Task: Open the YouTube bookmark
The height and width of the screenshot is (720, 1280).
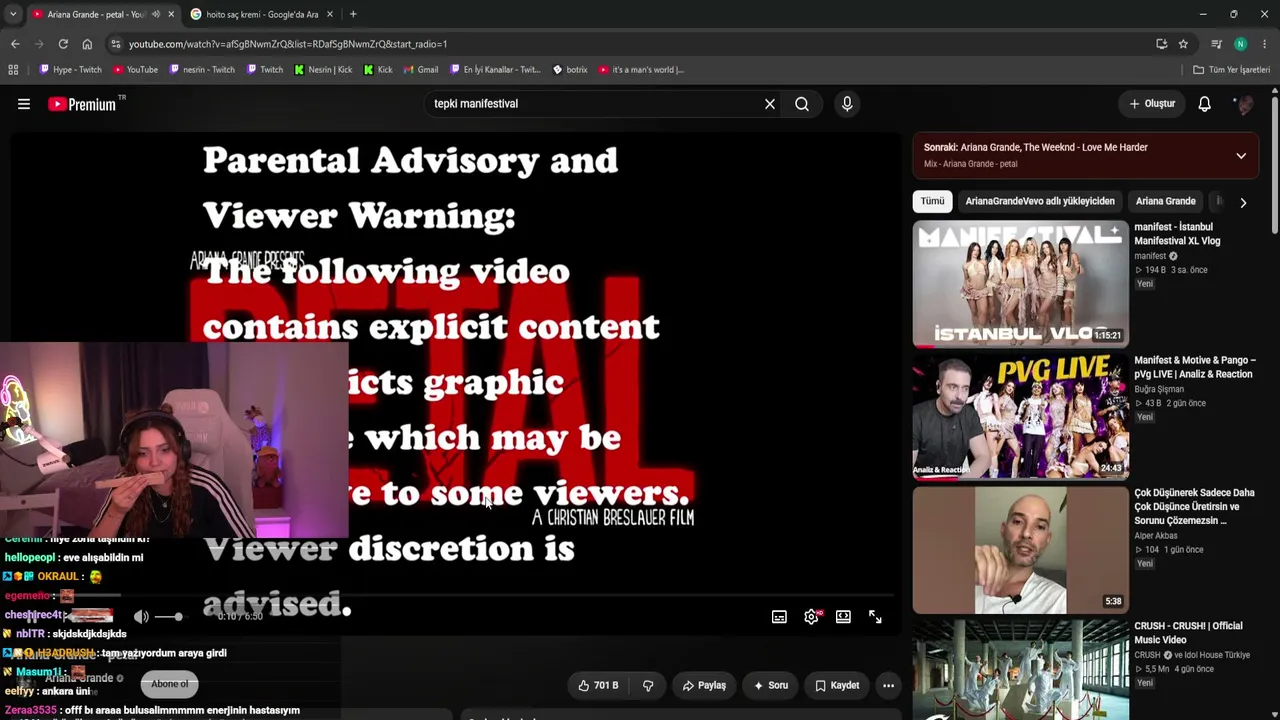Action: (135, 70)
